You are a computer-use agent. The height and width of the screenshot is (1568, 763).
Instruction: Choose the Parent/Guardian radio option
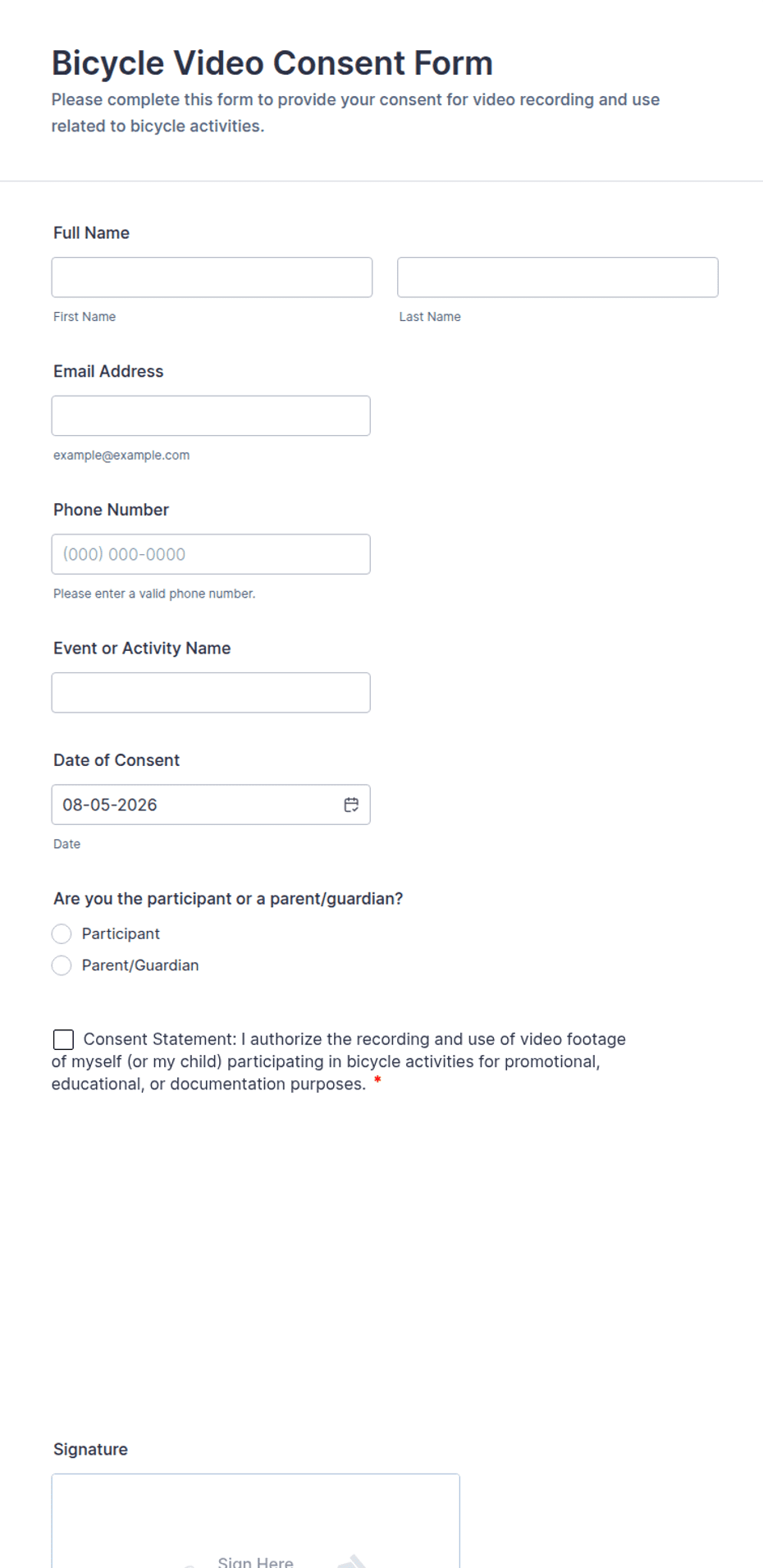[62, 965]
